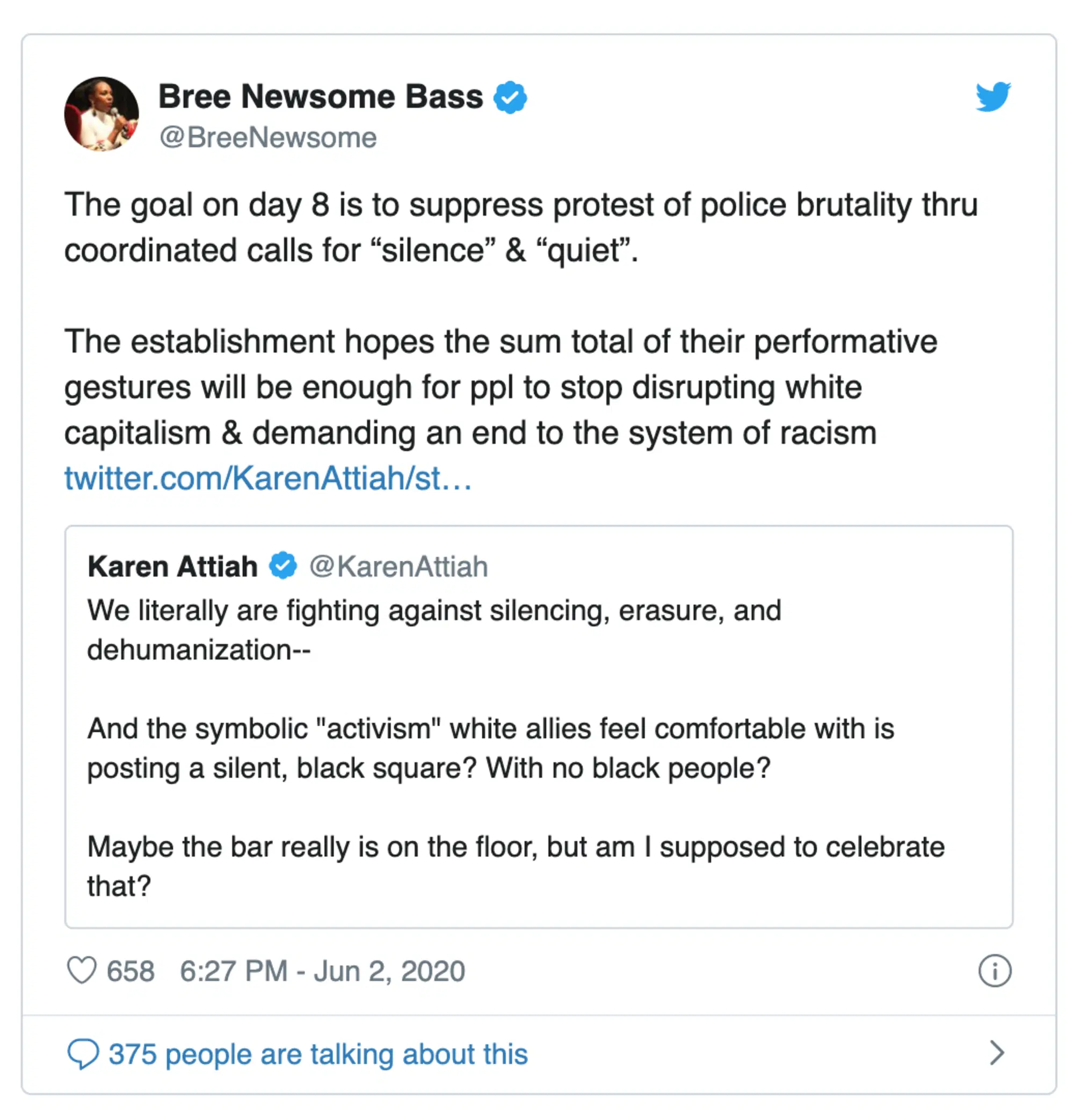Click the Twitter bird logo
The width and height of the screenshot is (1074, 1120).
pos(992,97)
